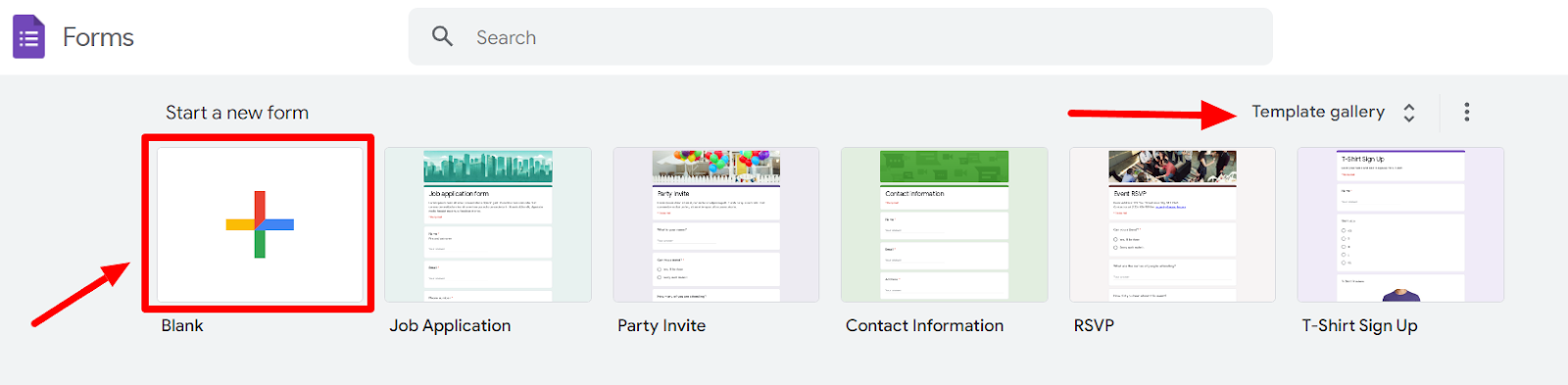Click the Party Invite label text

pos(661,325)
